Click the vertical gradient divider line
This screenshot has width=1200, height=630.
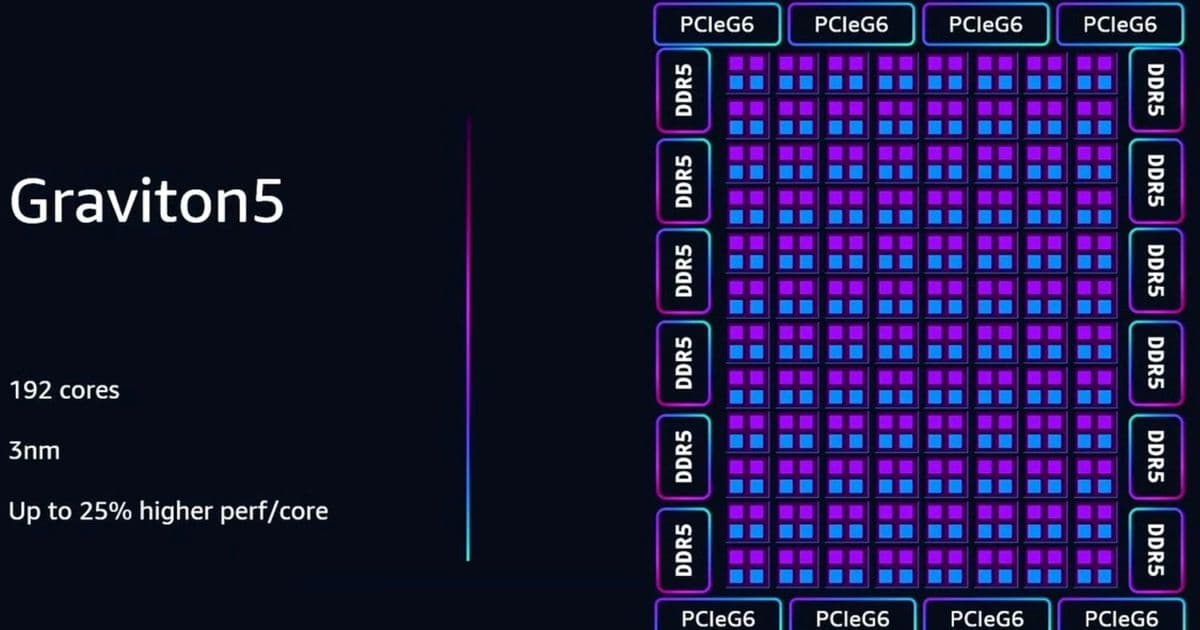468,340
